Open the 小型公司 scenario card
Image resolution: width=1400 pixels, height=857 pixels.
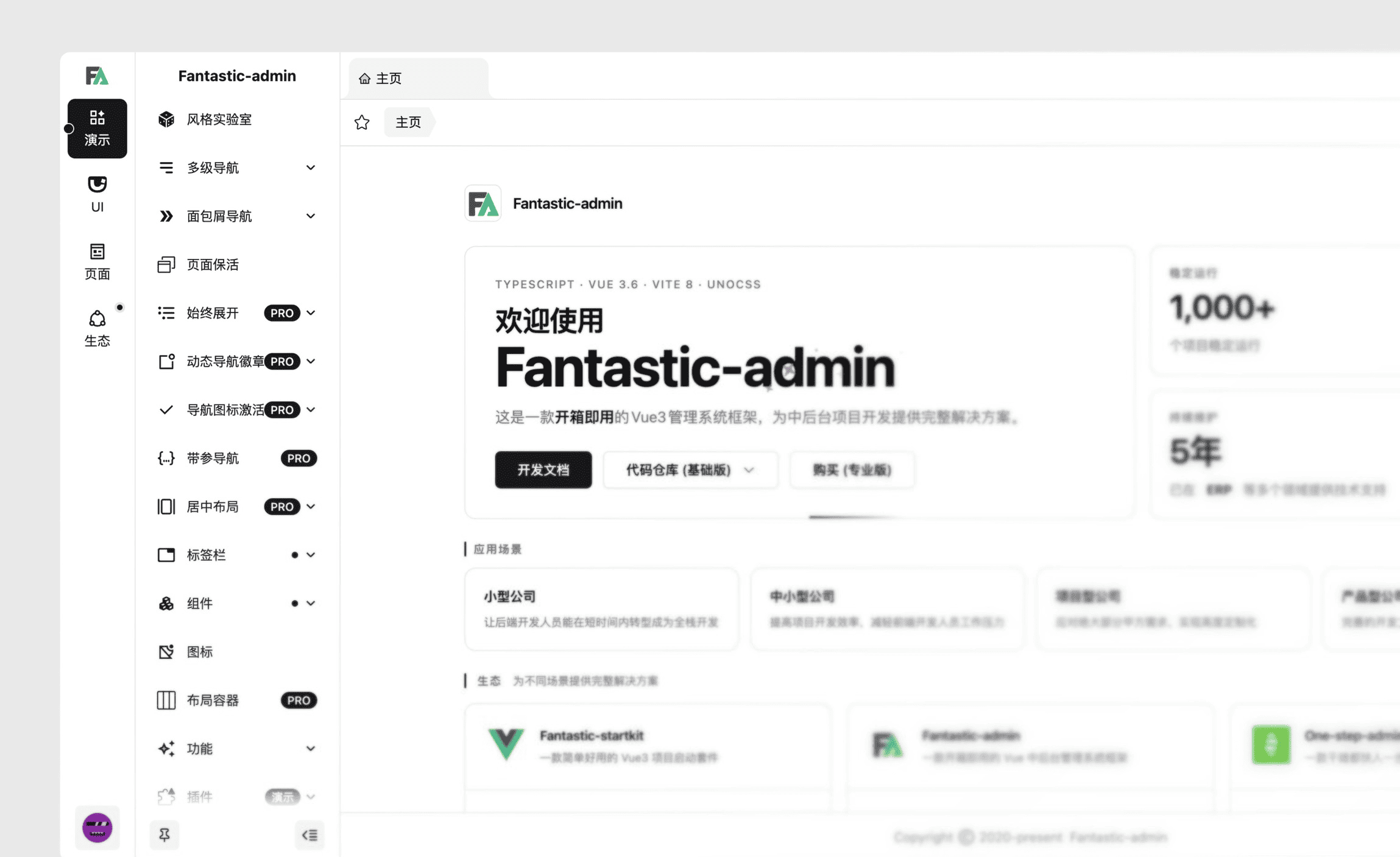click(601, 608)
